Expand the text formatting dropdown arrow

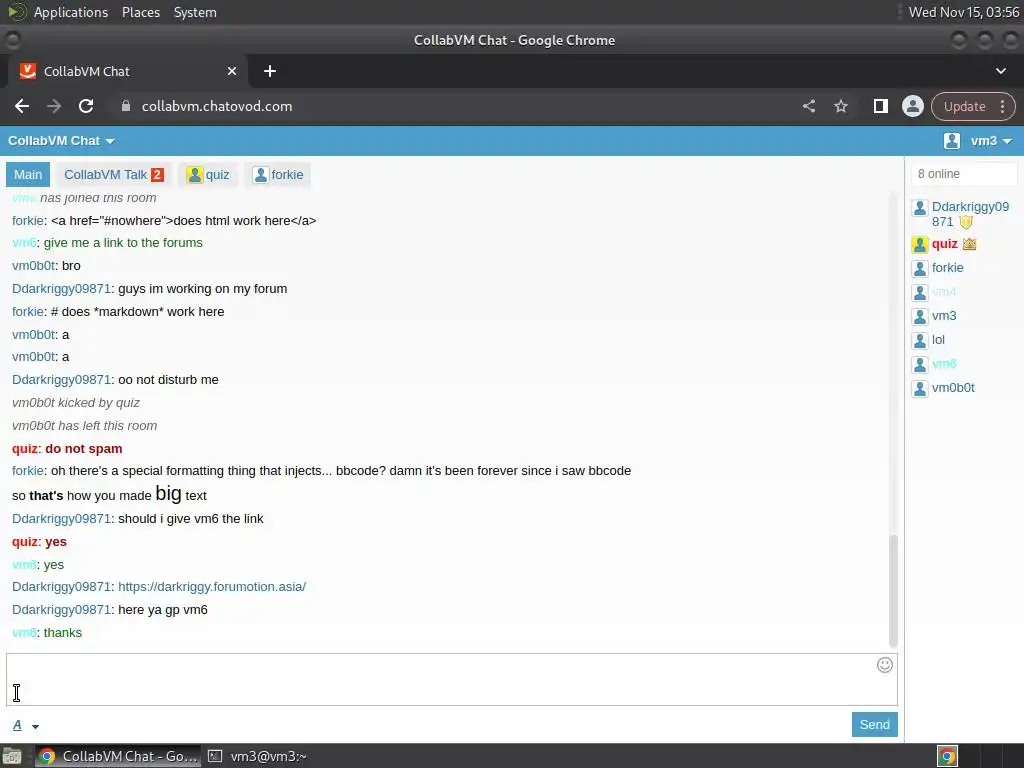click(35, 726)
